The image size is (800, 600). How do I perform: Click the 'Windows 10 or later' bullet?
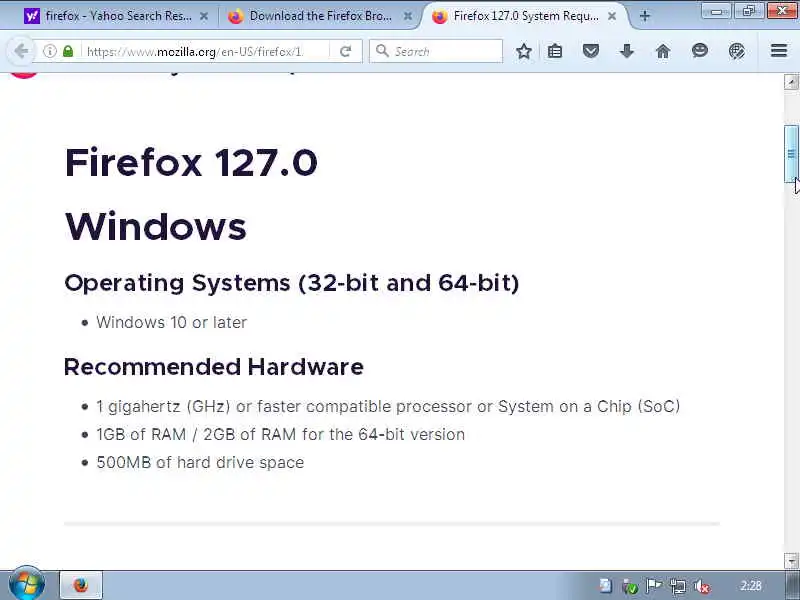[171, 322]
